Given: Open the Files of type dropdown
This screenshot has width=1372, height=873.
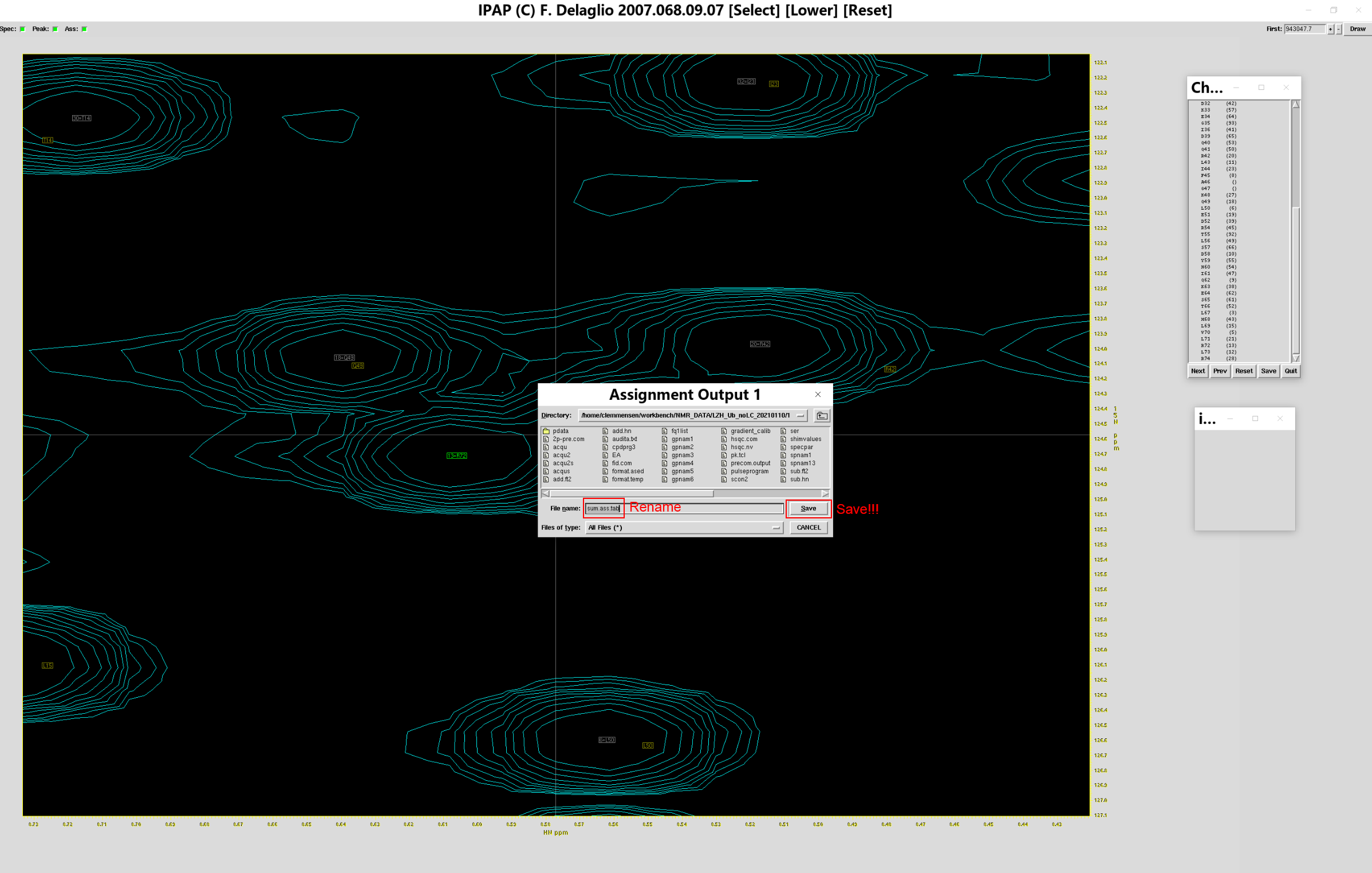Looking at the screenshot, I should 776,528.
